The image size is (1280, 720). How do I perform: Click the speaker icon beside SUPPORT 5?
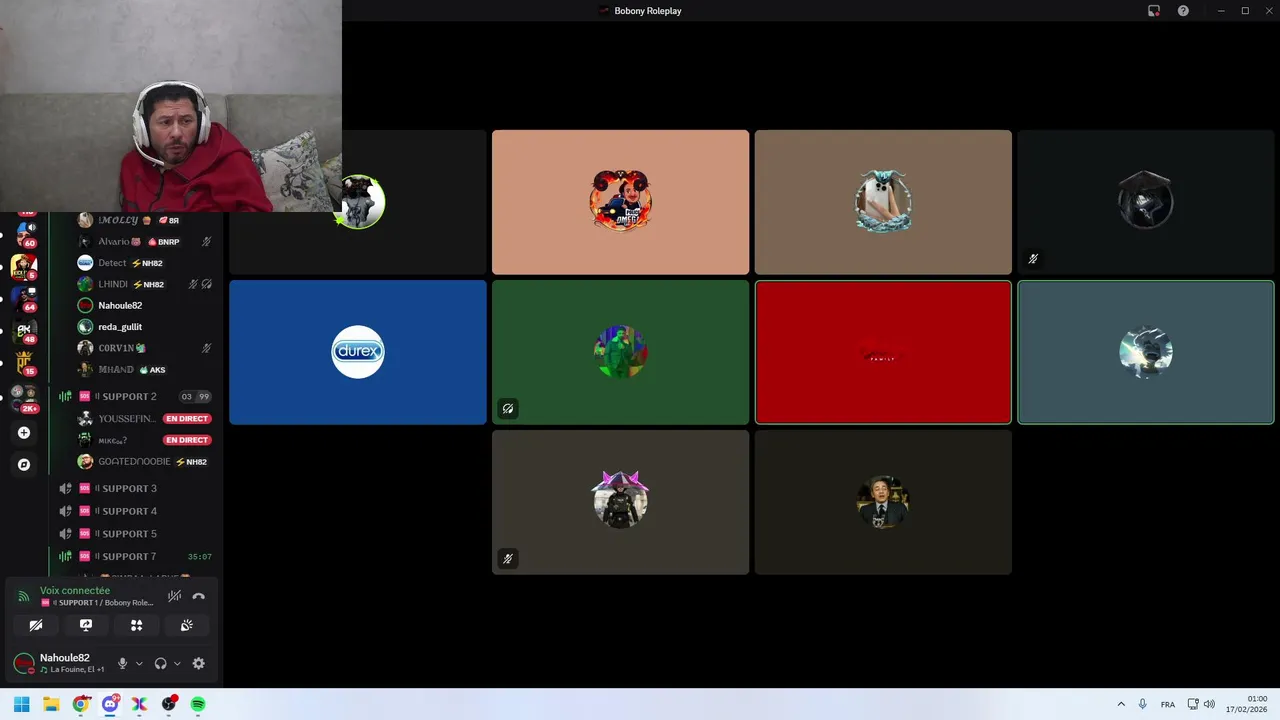pyautogui.click(x=65, y=534)
